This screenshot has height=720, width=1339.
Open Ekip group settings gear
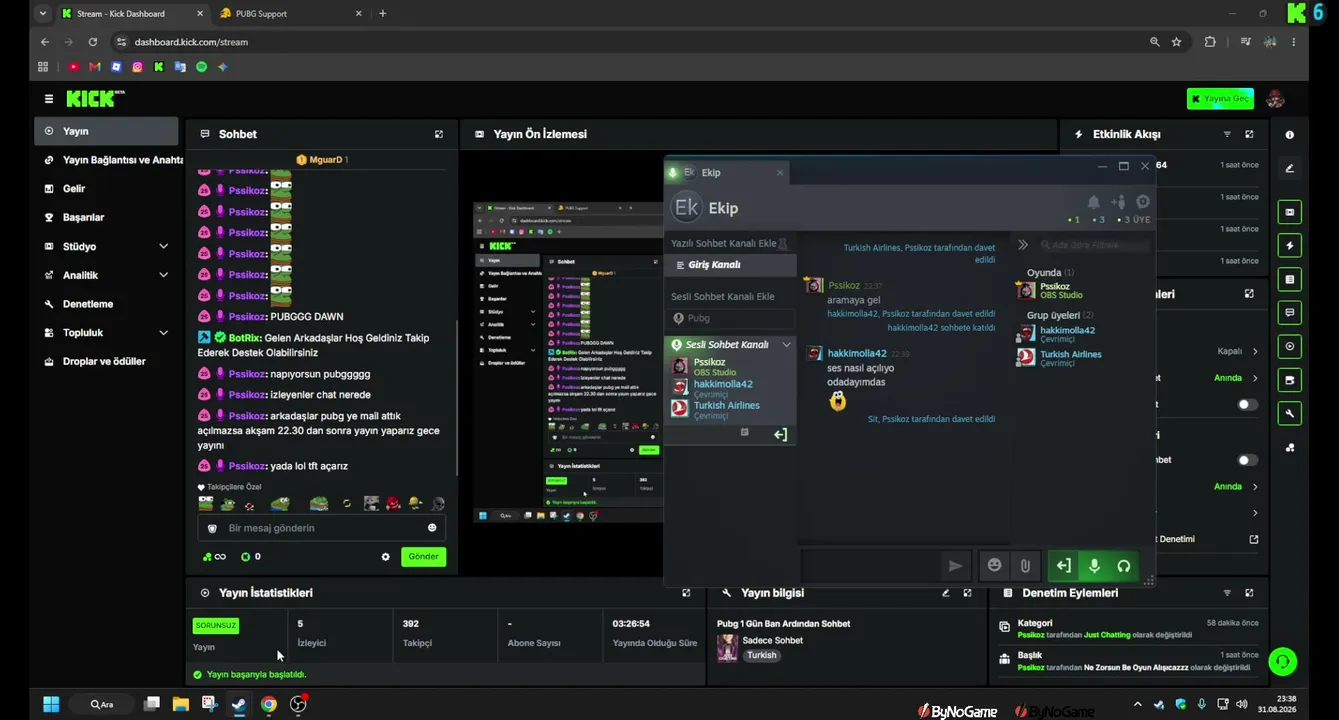pyautogui.click(x=1143, y=202)
